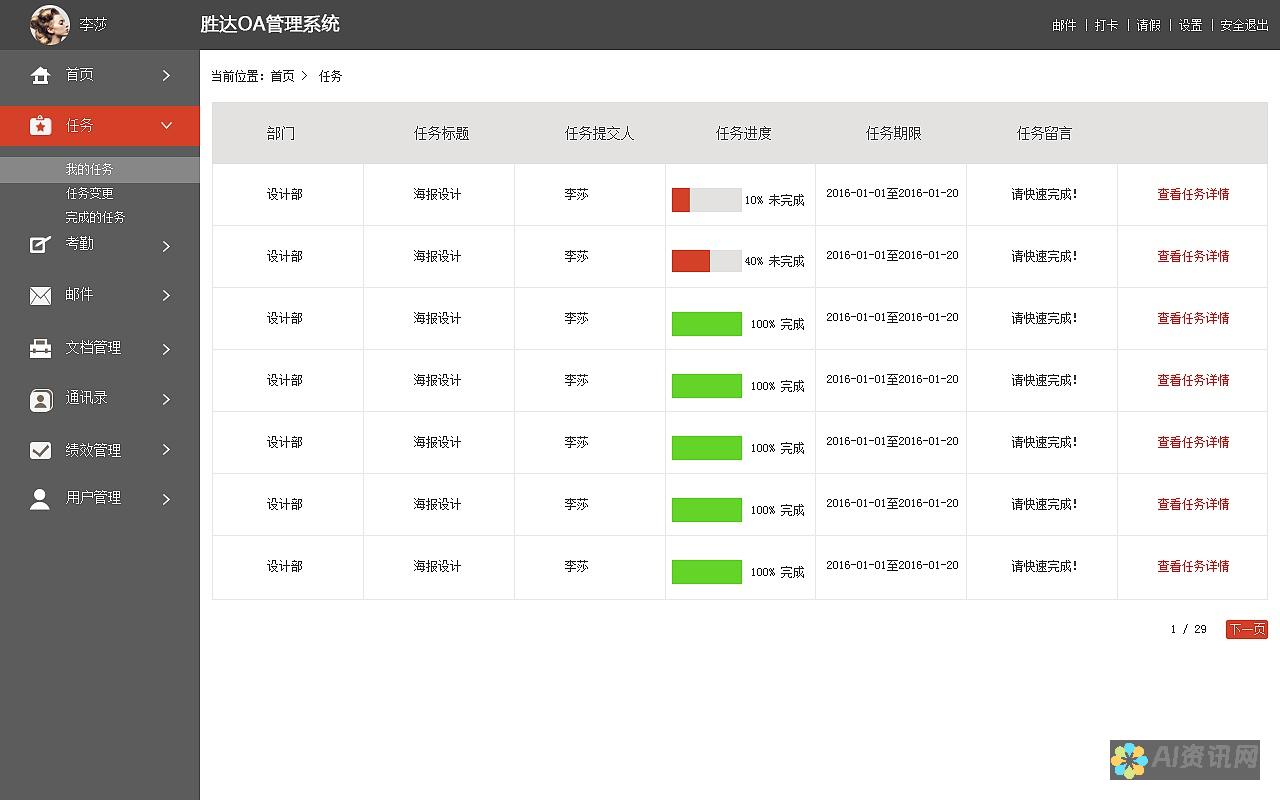Click the 邮件 envelope icon in sidebar
1280x800 pixels.
point(40,296)
